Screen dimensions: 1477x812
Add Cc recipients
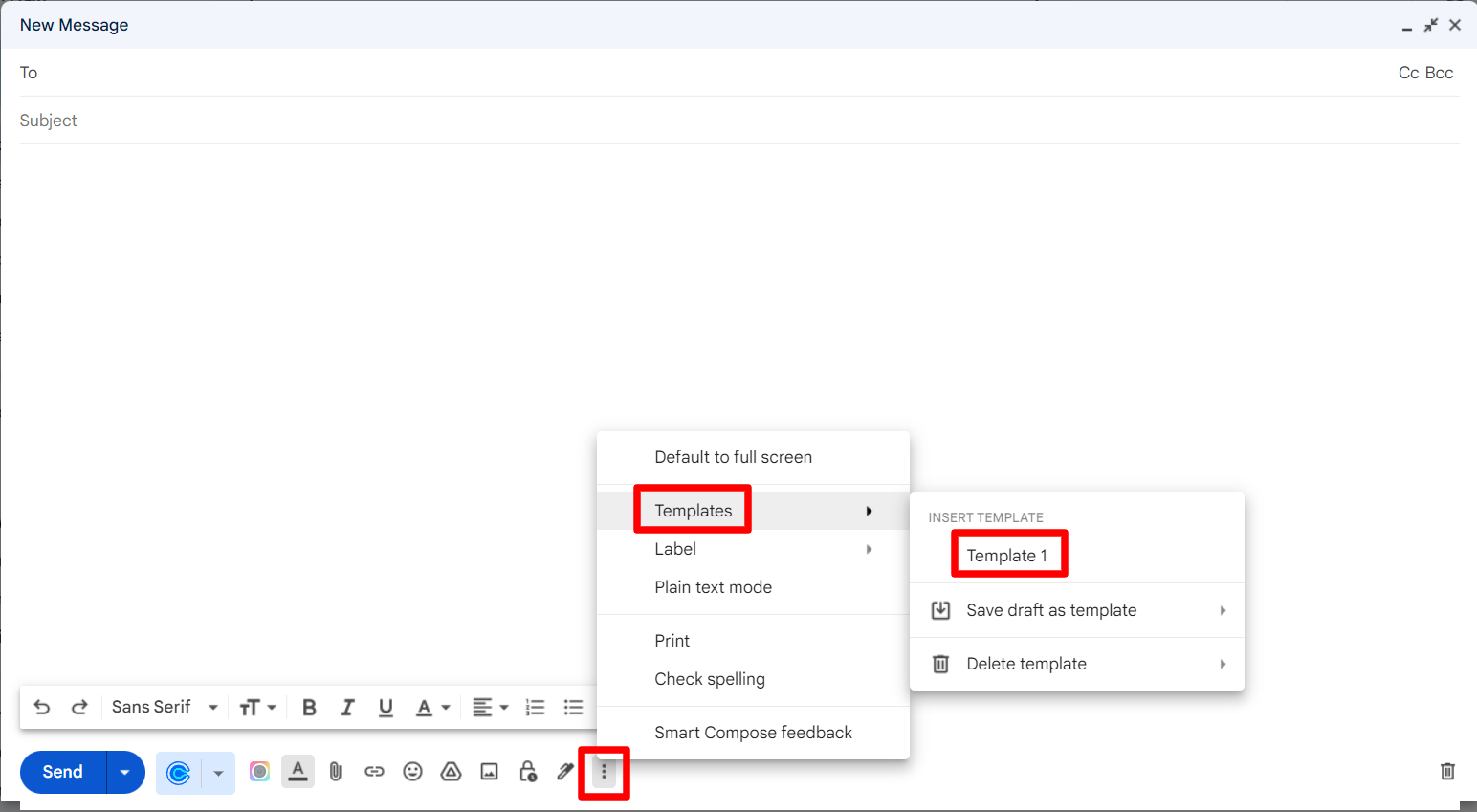[x=1408, y=73]
